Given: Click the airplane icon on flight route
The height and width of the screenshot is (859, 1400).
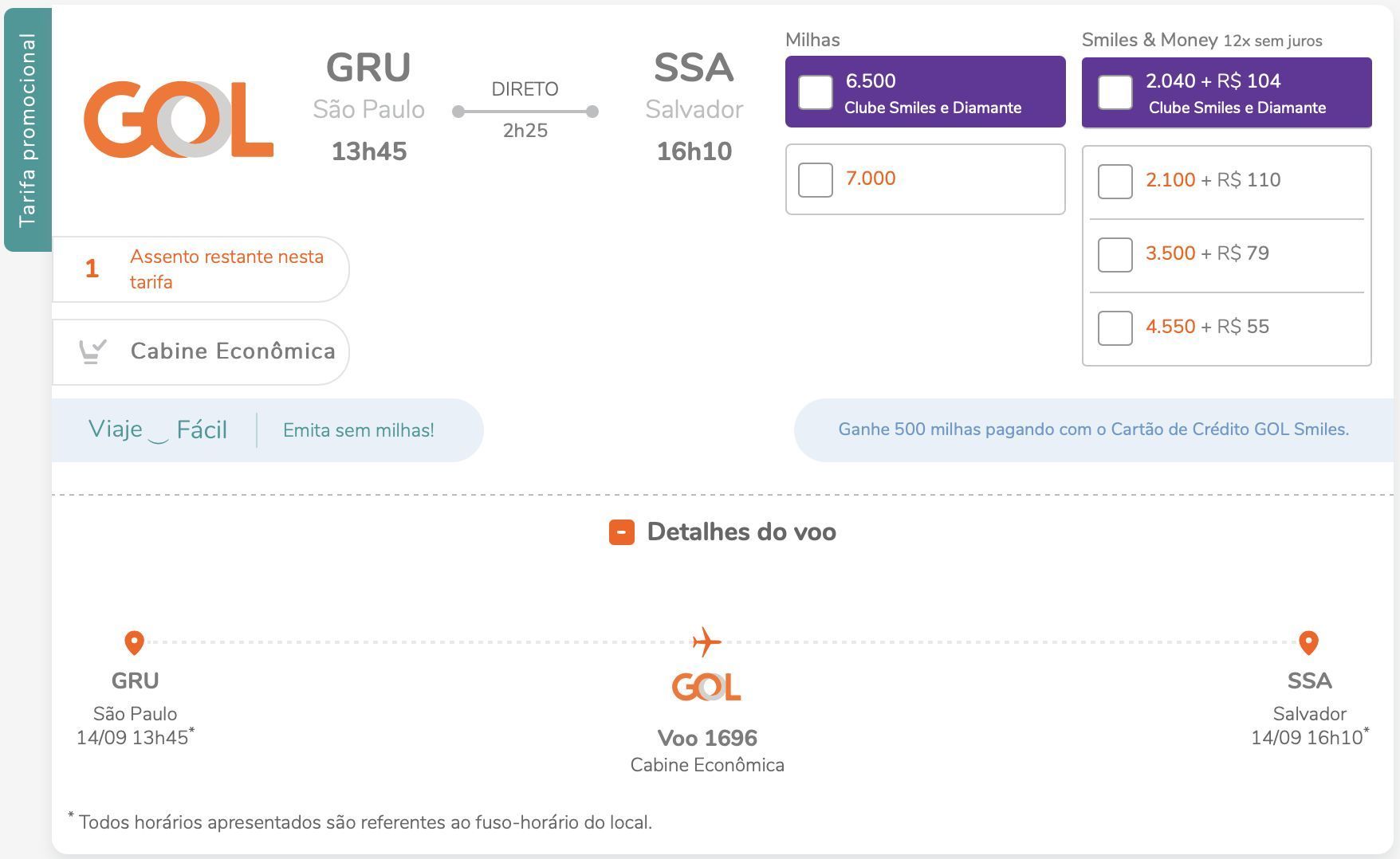Looking at the screenshot, I should (706, 641).
